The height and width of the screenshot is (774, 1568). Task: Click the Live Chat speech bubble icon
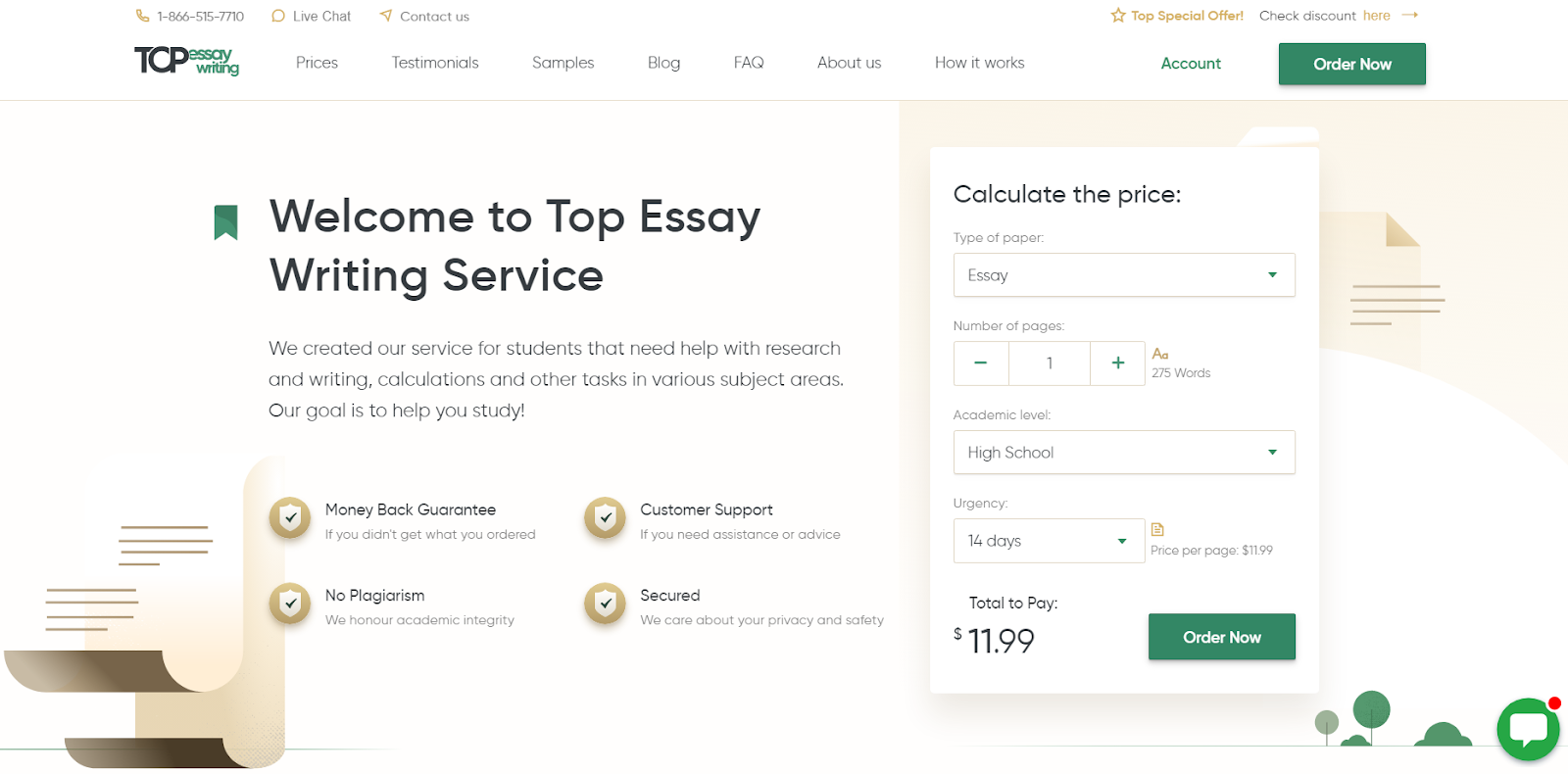pos(278,16)
